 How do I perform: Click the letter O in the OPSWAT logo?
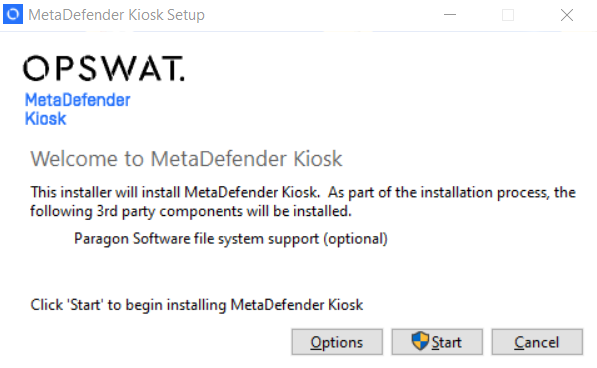36,69
